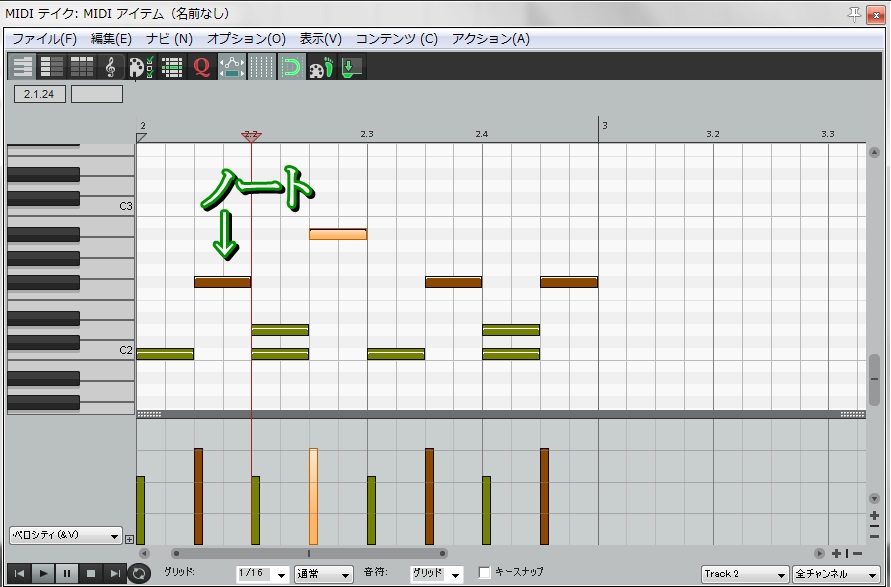
Task: Click the color palette with footprint icon
Action: click(x=322, y=66)
